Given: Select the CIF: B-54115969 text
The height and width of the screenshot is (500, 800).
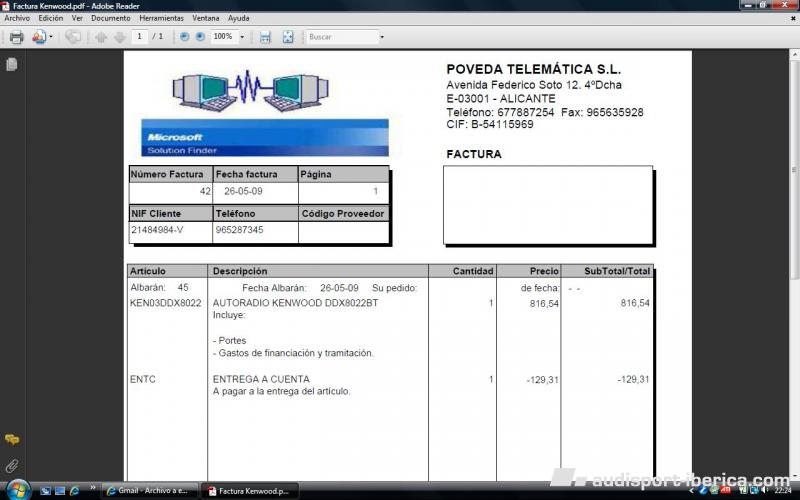Looking at the screenshot, I should click(x=490, y=124).
